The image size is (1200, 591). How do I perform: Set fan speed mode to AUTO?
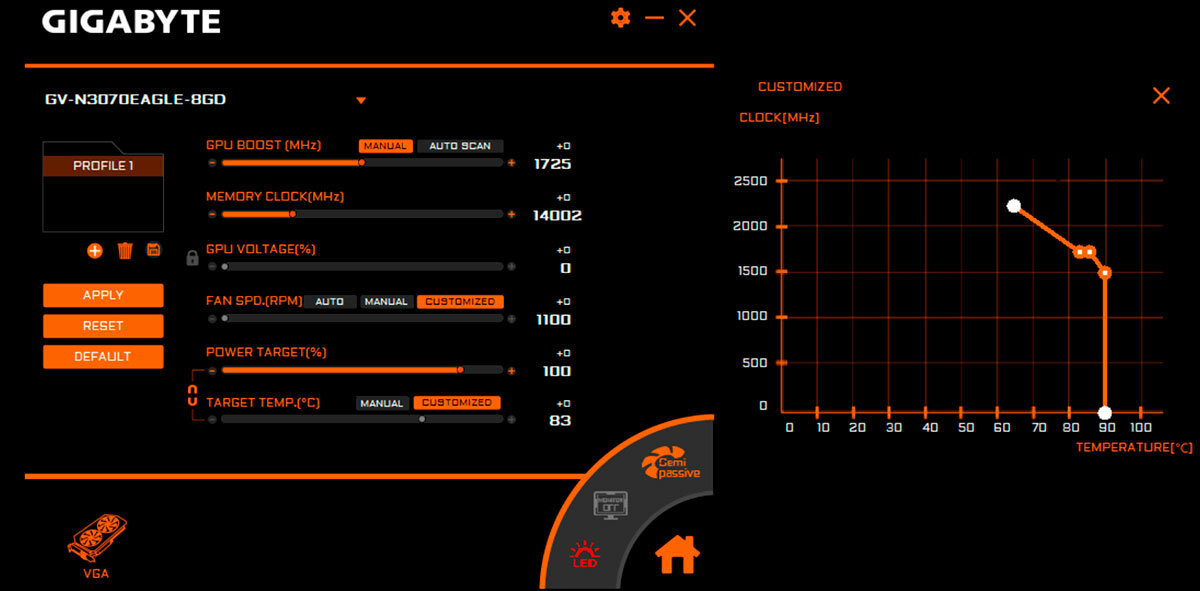pyautogui.click(x=329, y=301)
